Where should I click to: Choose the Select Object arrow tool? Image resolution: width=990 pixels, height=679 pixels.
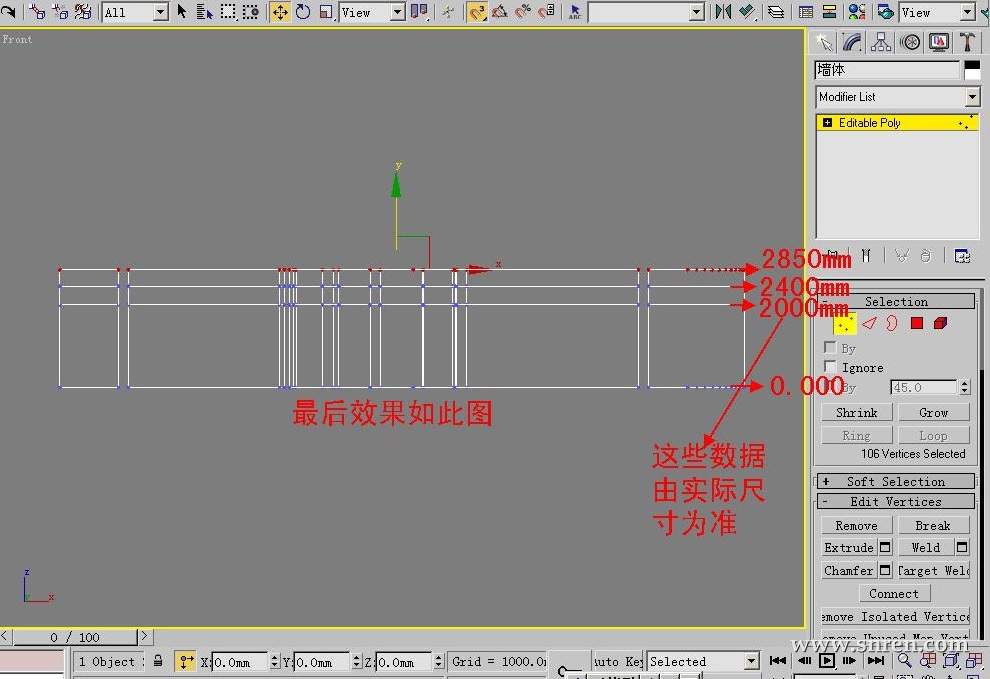(182, 11)
